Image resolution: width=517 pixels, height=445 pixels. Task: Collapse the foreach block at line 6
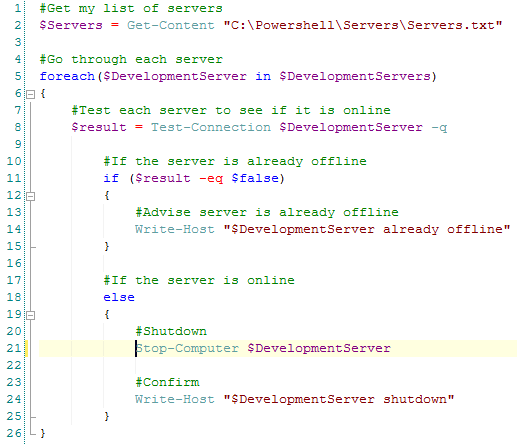coord(30,94)
